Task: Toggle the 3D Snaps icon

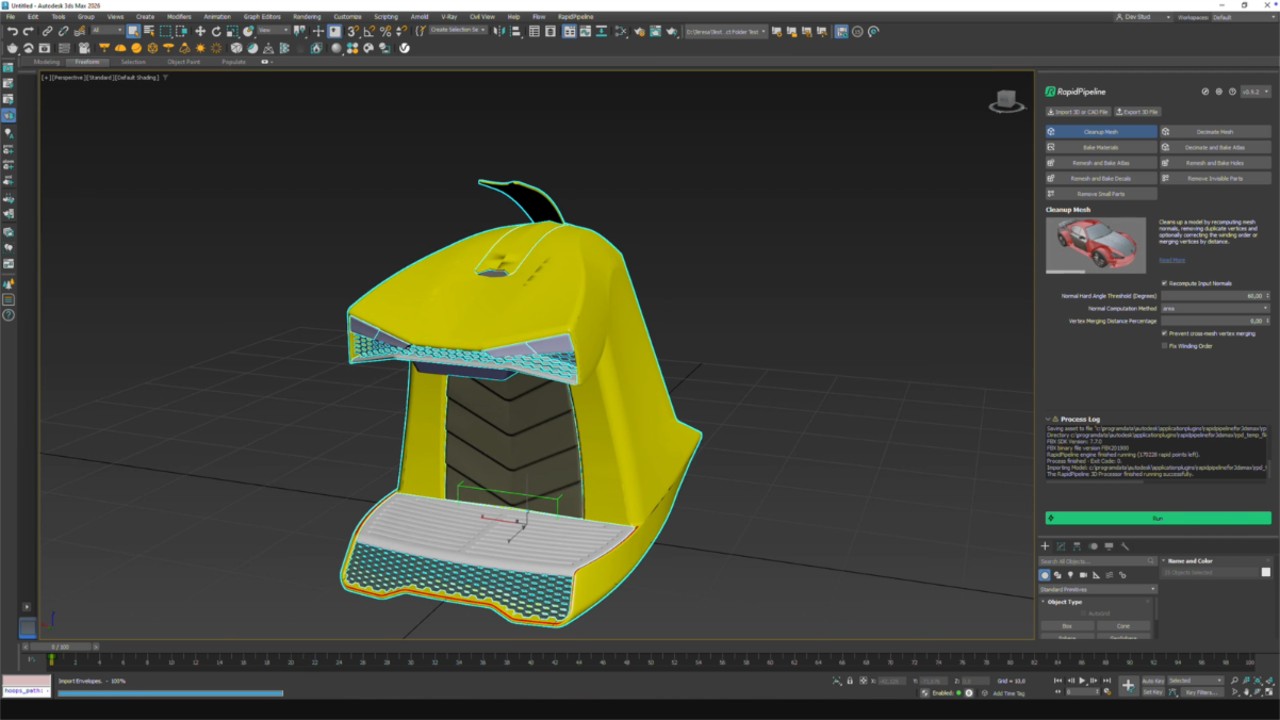Action: [353, 32]
